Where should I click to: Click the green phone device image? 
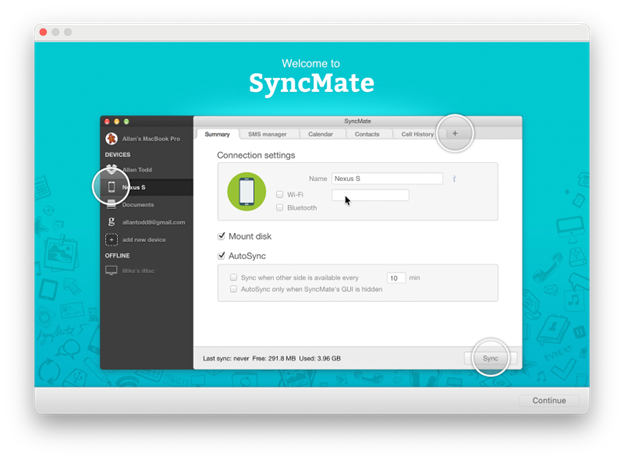coord(246,191)
